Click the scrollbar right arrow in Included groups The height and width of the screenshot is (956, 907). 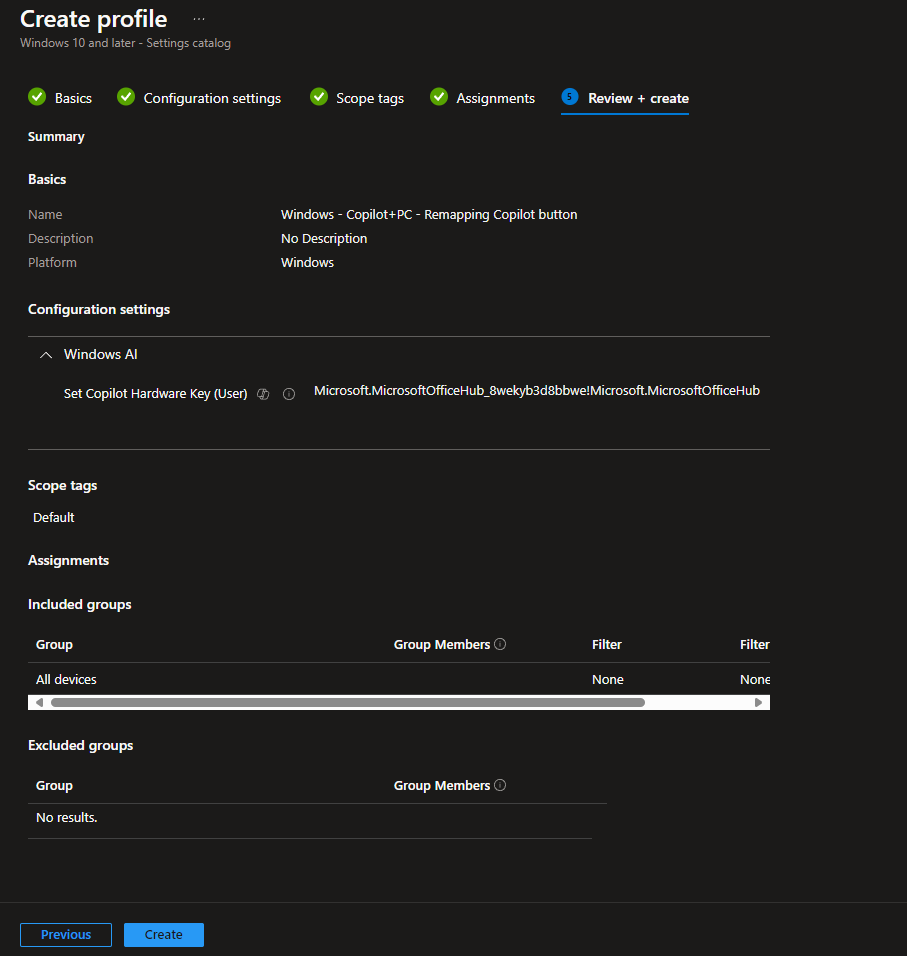click(x=758, y=702)
